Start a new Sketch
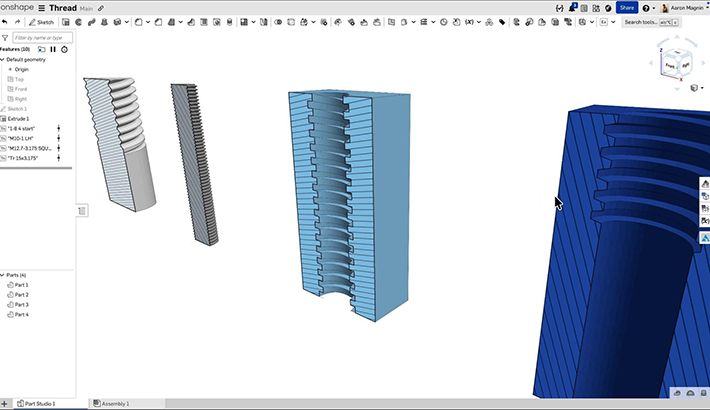 41,21
